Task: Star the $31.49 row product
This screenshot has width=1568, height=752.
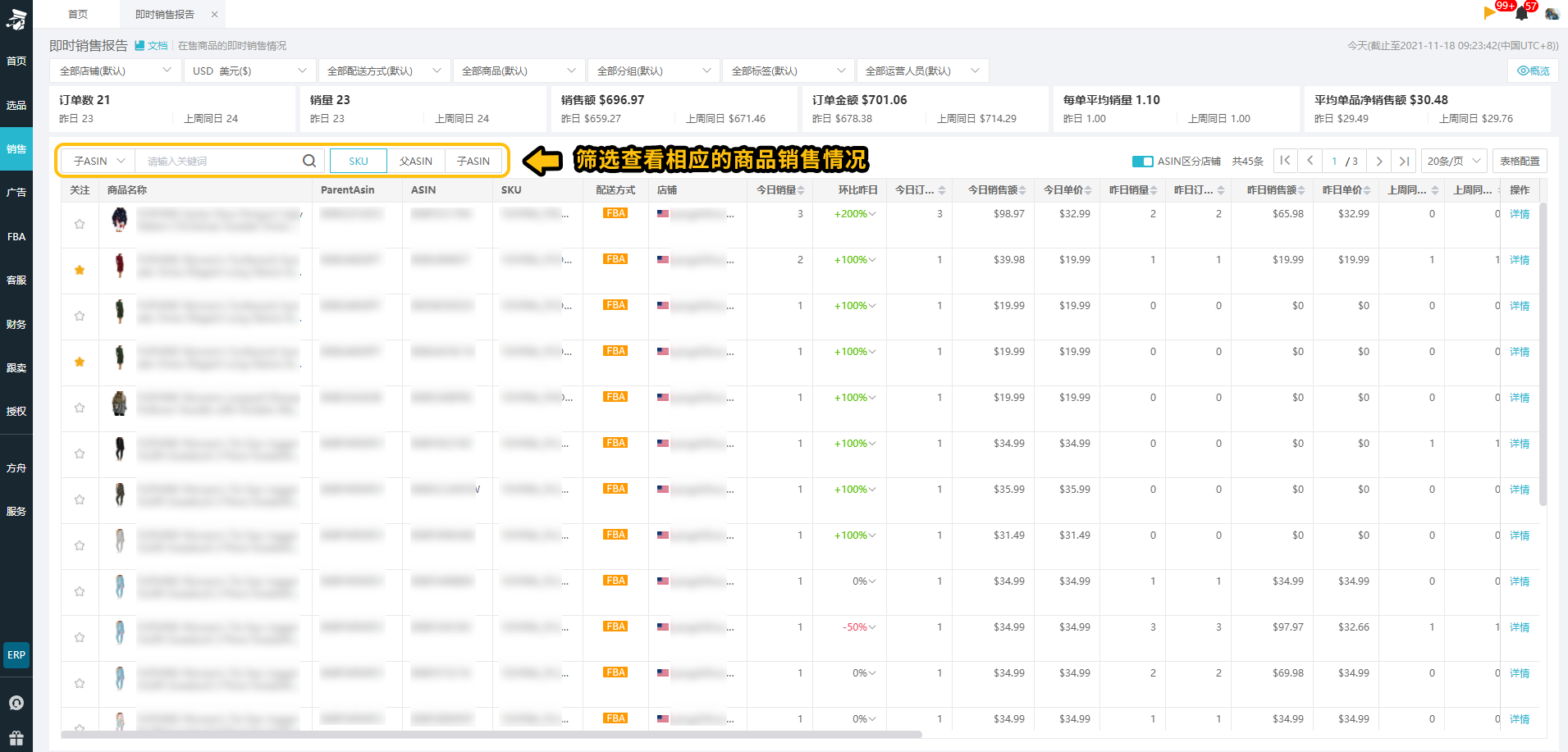Action: pyautogui.click(x=80, y=545)
